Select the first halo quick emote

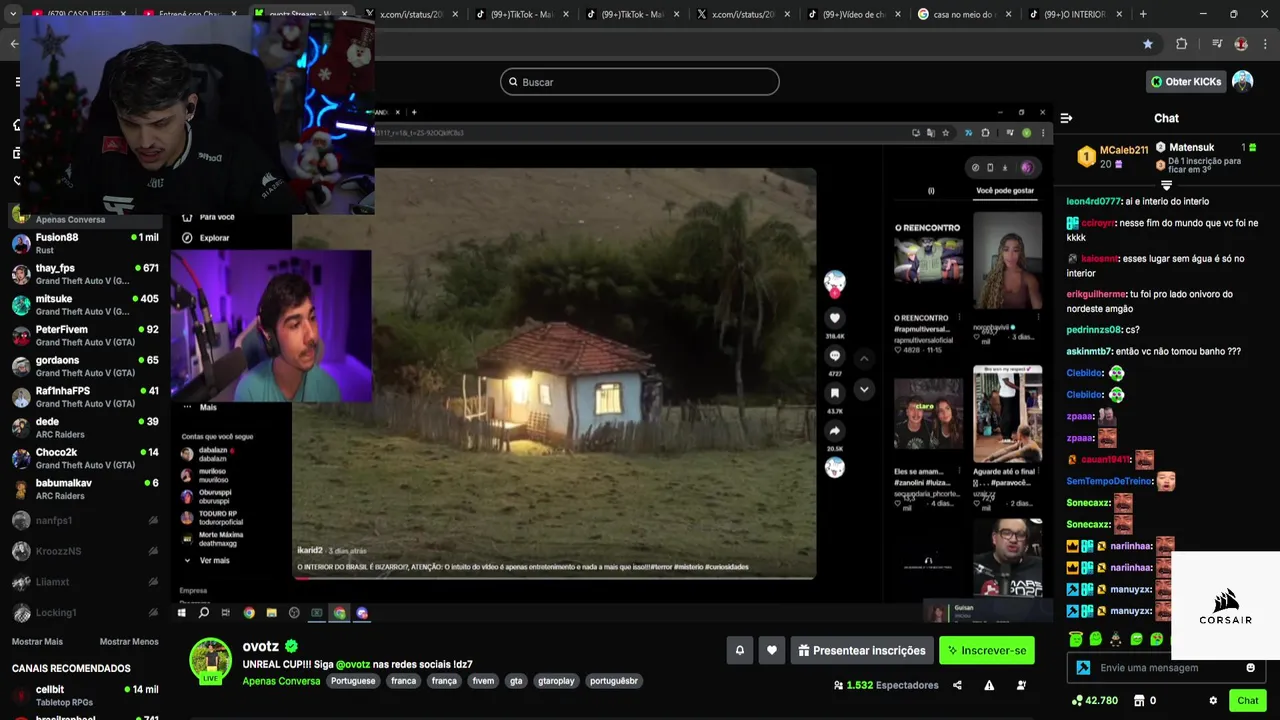[x=1075, y=639]
